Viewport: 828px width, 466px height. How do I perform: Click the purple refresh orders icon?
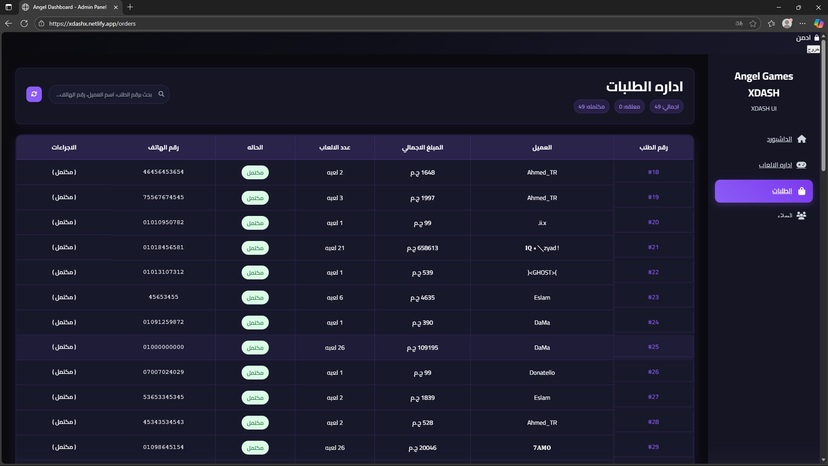click(x=34, y=94)
